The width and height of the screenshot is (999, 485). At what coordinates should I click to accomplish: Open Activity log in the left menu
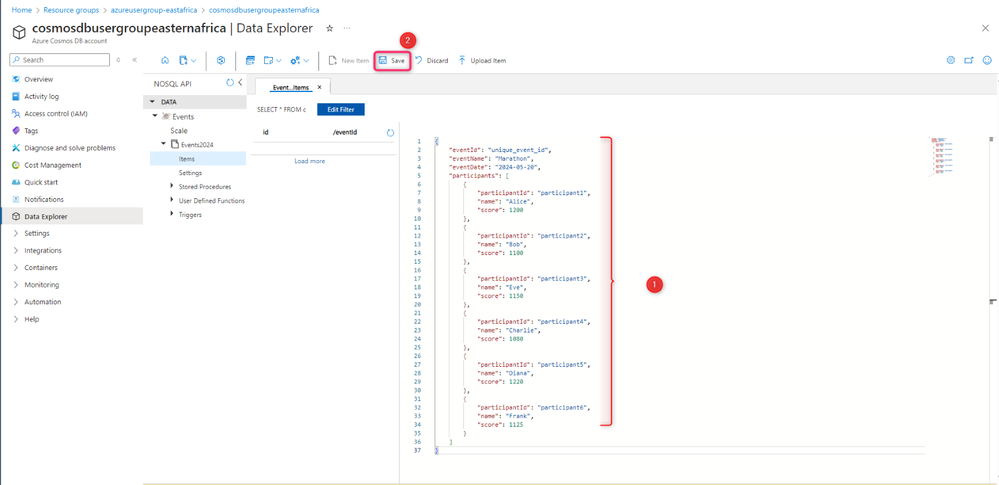point(41,96)
